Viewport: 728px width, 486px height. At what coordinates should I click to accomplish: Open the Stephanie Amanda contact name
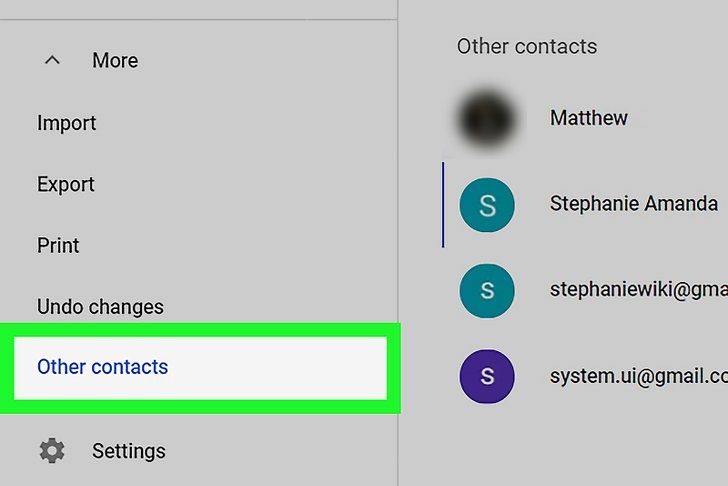point(634,204)
